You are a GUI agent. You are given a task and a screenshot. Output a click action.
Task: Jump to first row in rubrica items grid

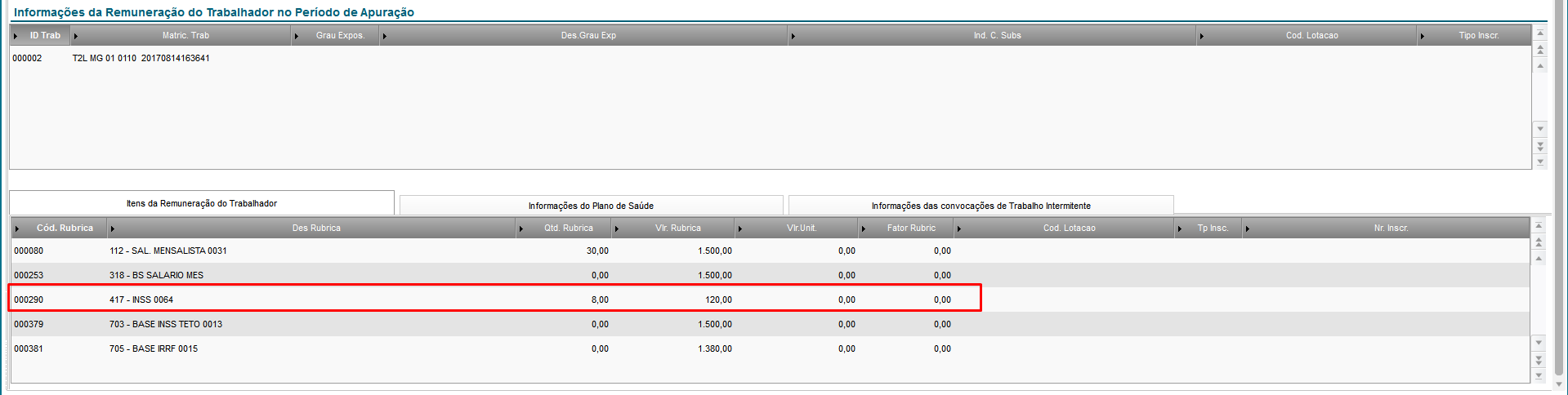click(x=1539, y=226)
